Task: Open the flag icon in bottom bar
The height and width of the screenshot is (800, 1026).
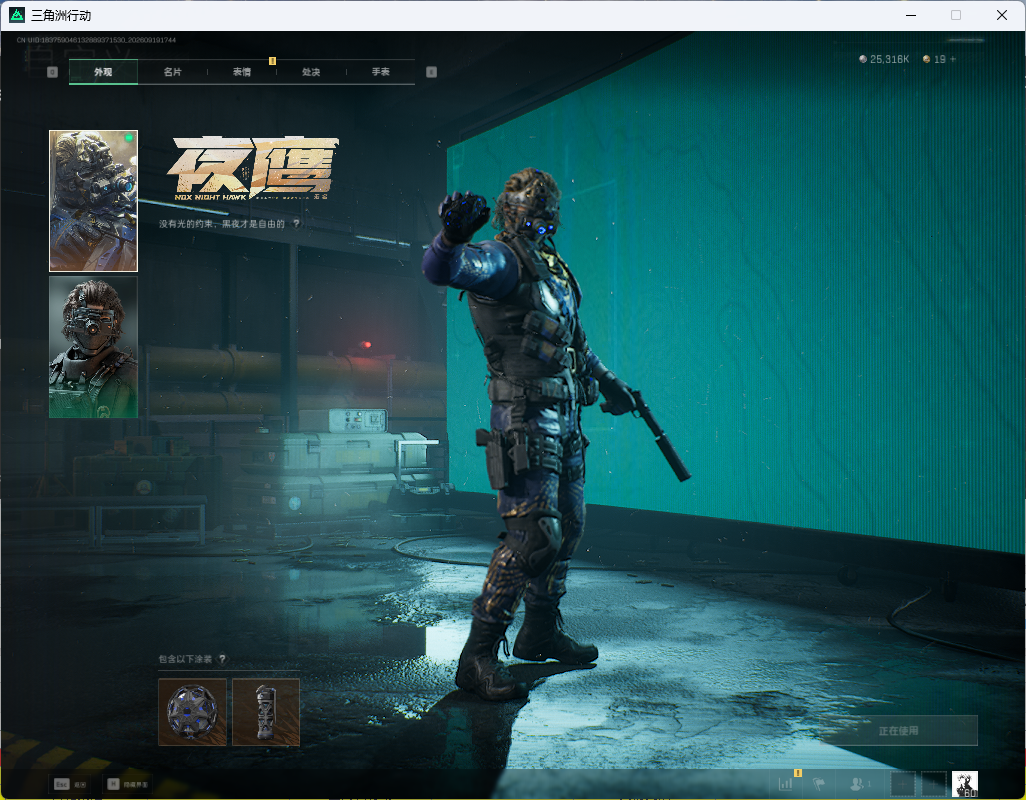Action: [x=819, y=784]
